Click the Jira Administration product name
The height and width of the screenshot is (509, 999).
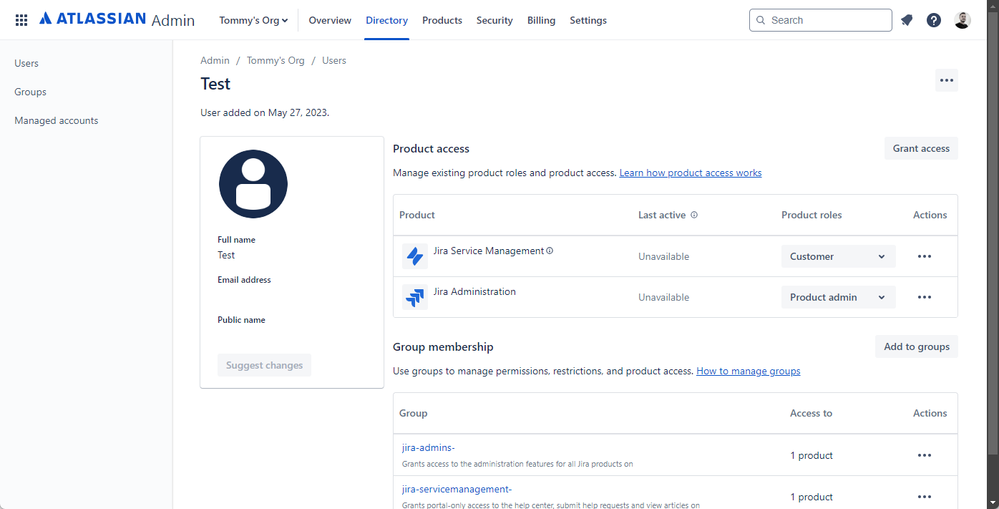click(x=475, y=292)
